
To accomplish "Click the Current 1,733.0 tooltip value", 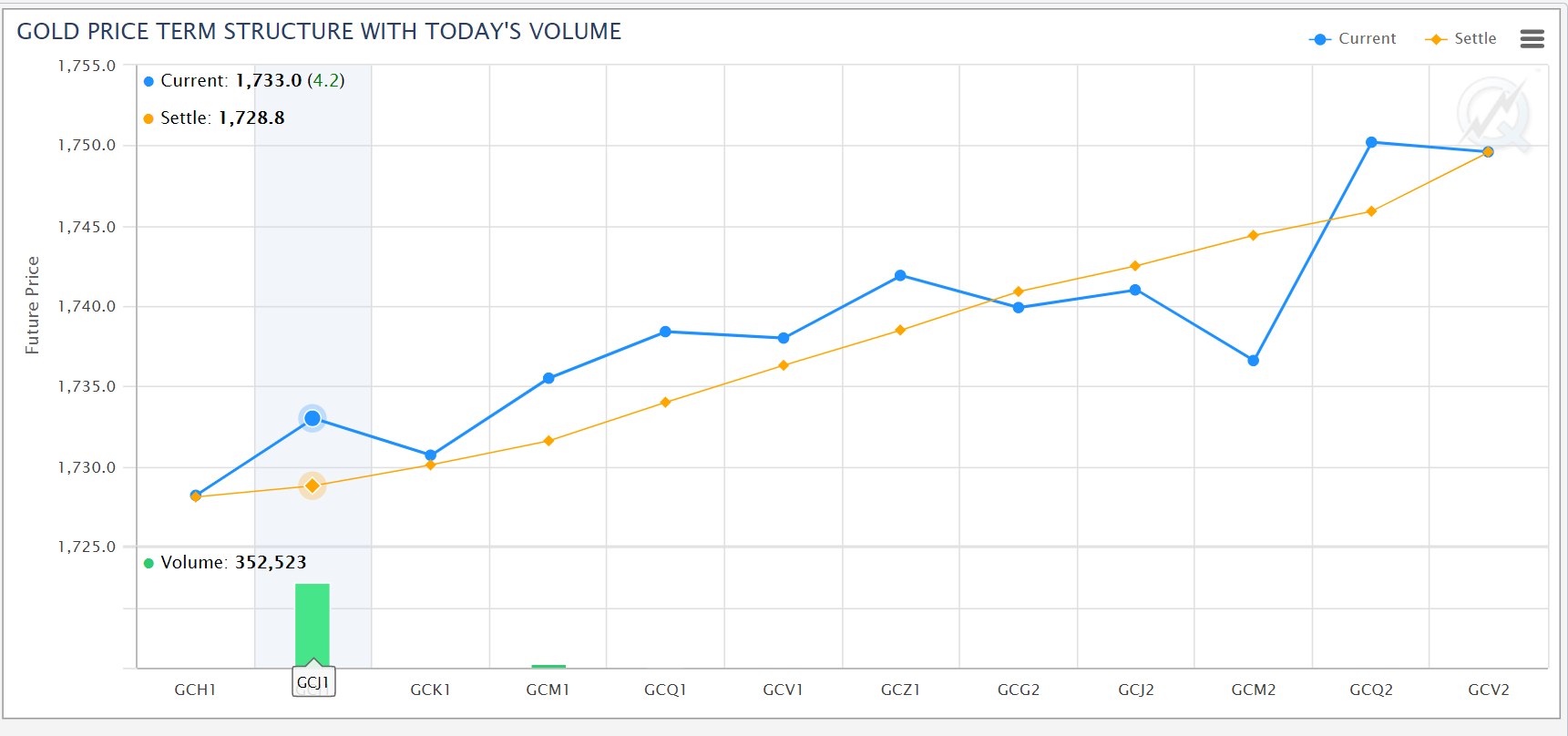I will point(269,80).
